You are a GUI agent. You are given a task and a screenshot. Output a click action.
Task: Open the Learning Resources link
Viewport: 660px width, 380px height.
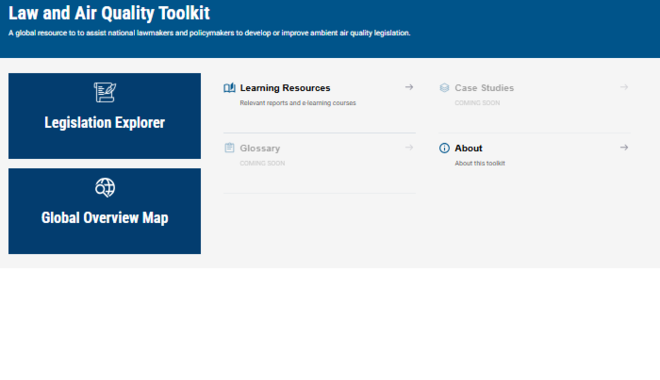(285, 88)
